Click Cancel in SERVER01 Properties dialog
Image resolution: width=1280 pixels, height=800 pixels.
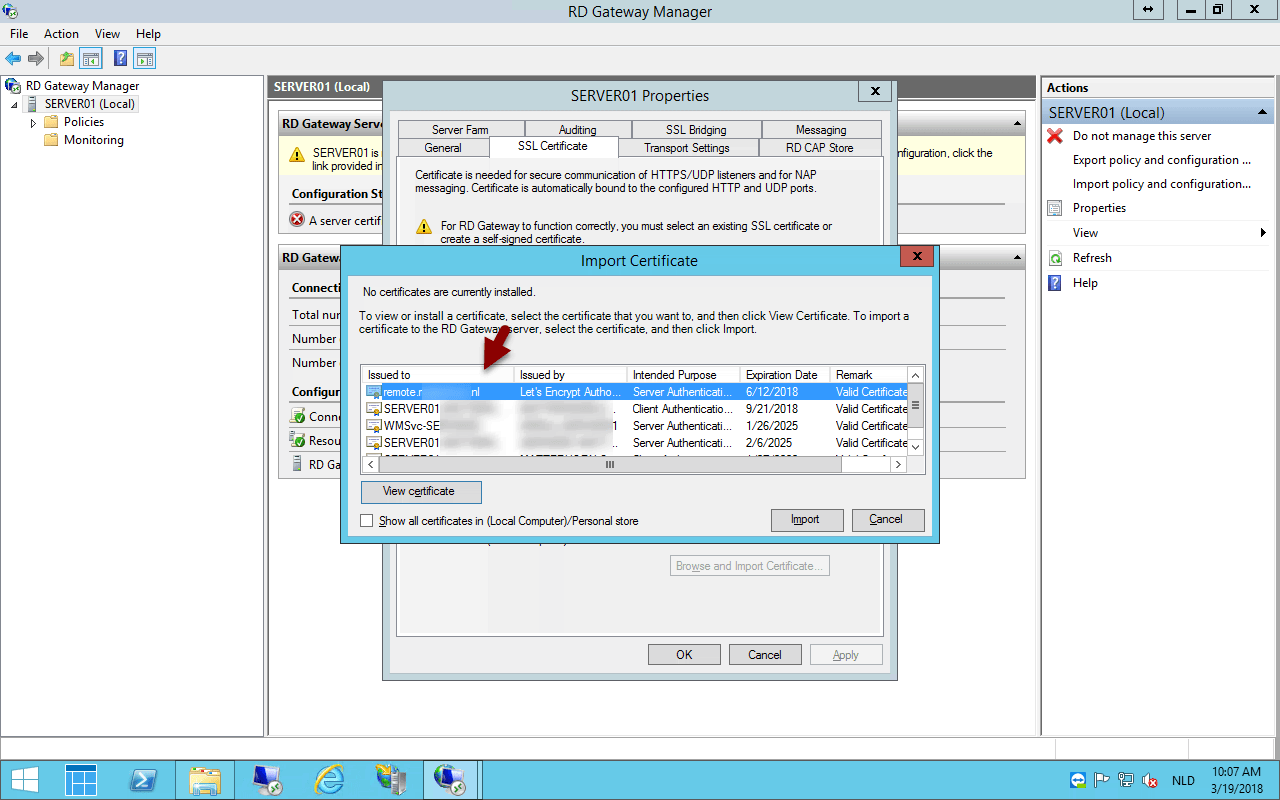765,655
